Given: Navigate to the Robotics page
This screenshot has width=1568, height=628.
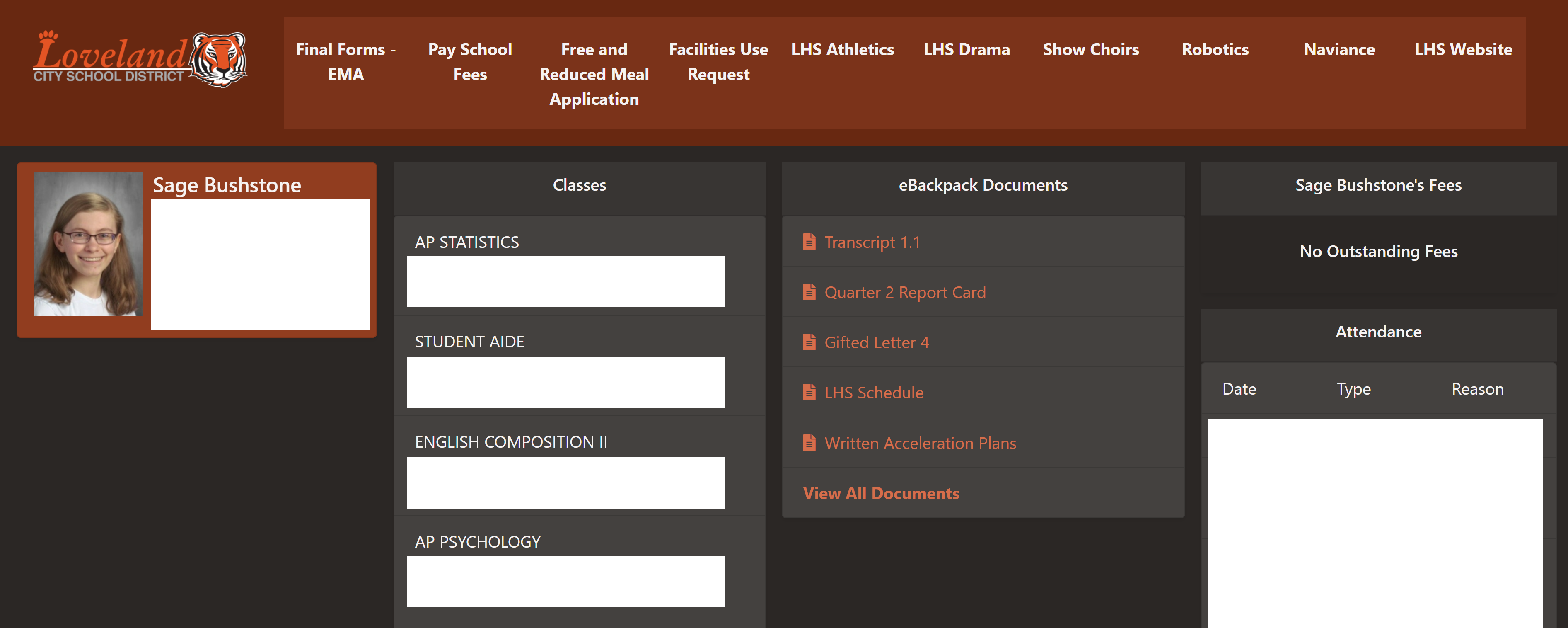Looking at the screenshot, I should pos(1215,50).
